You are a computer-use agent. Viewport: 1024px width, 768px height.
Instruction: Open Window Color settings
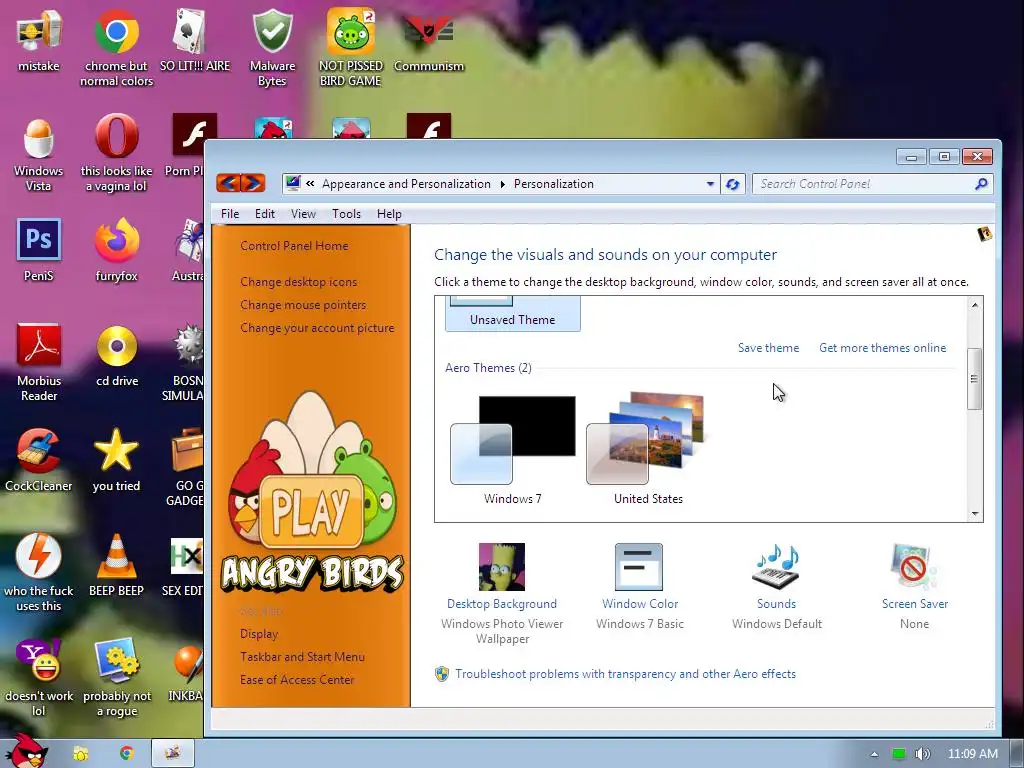tap(639, 586)
